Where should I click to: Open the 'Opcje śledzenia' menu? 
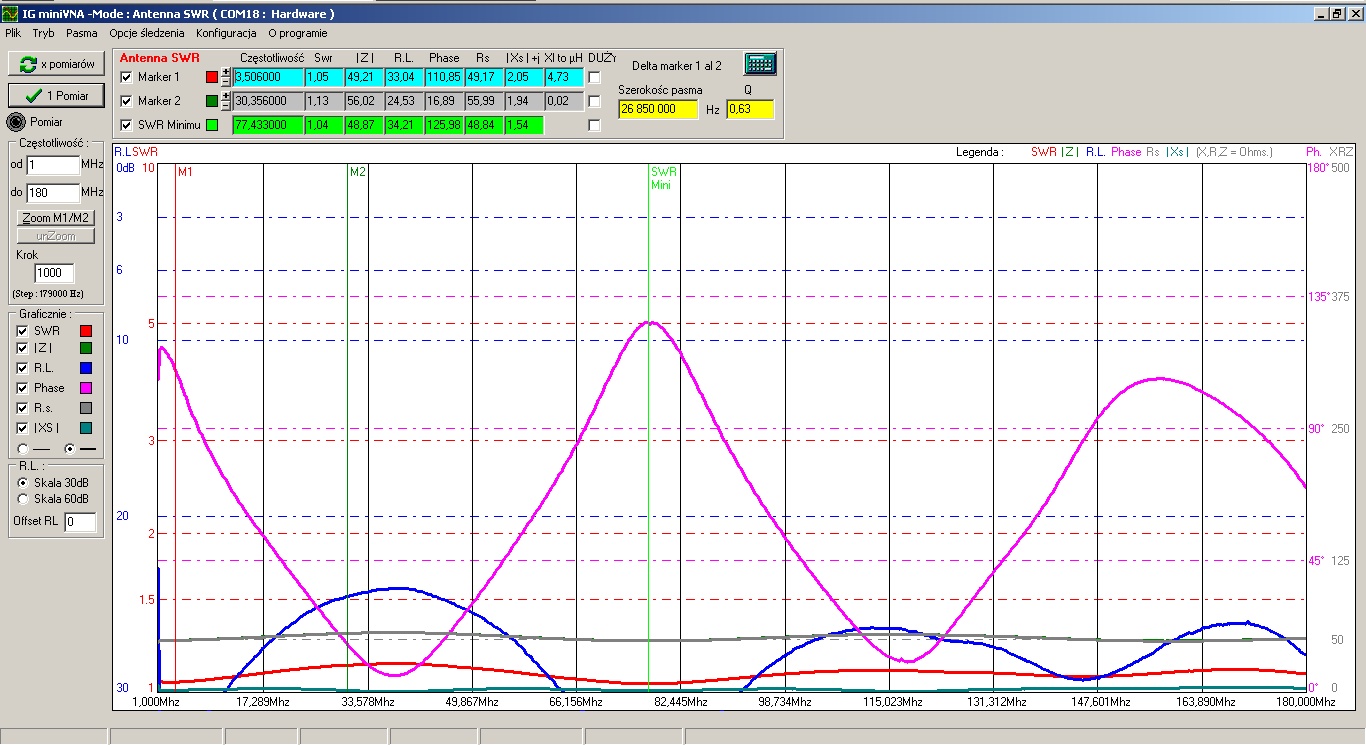[x=147, y=33]
